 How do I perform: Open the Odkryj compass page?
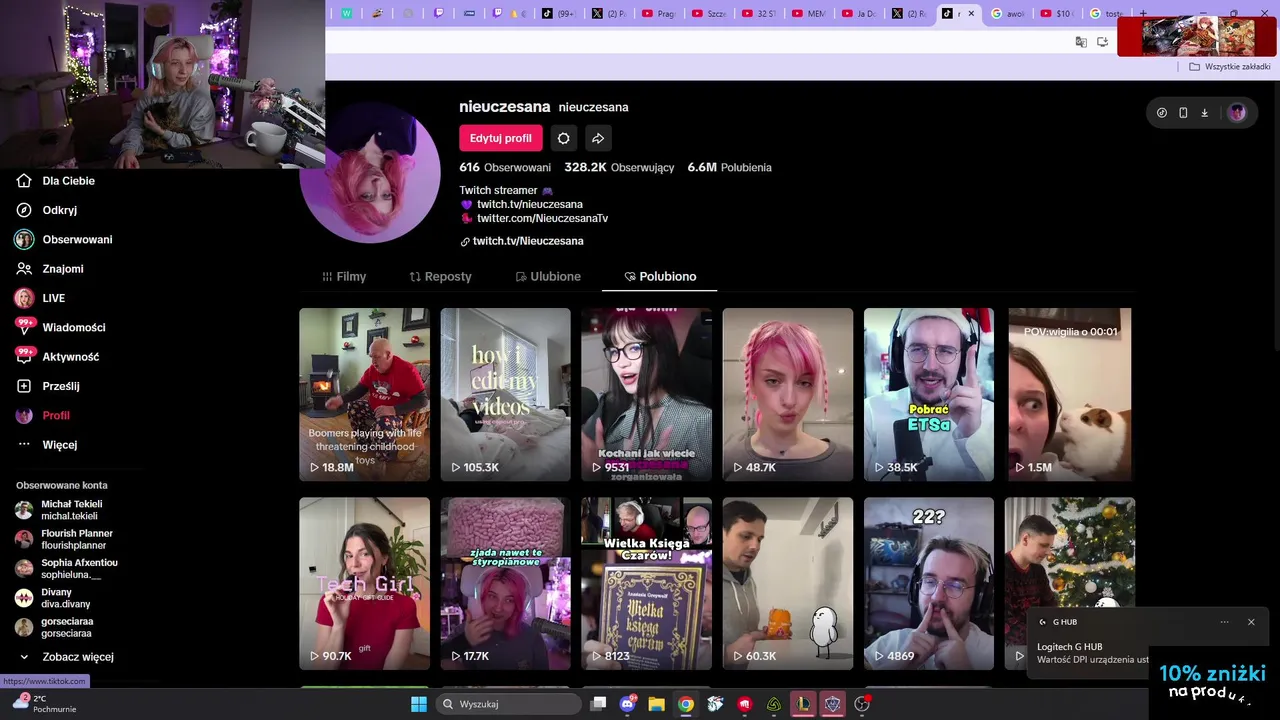47,210
